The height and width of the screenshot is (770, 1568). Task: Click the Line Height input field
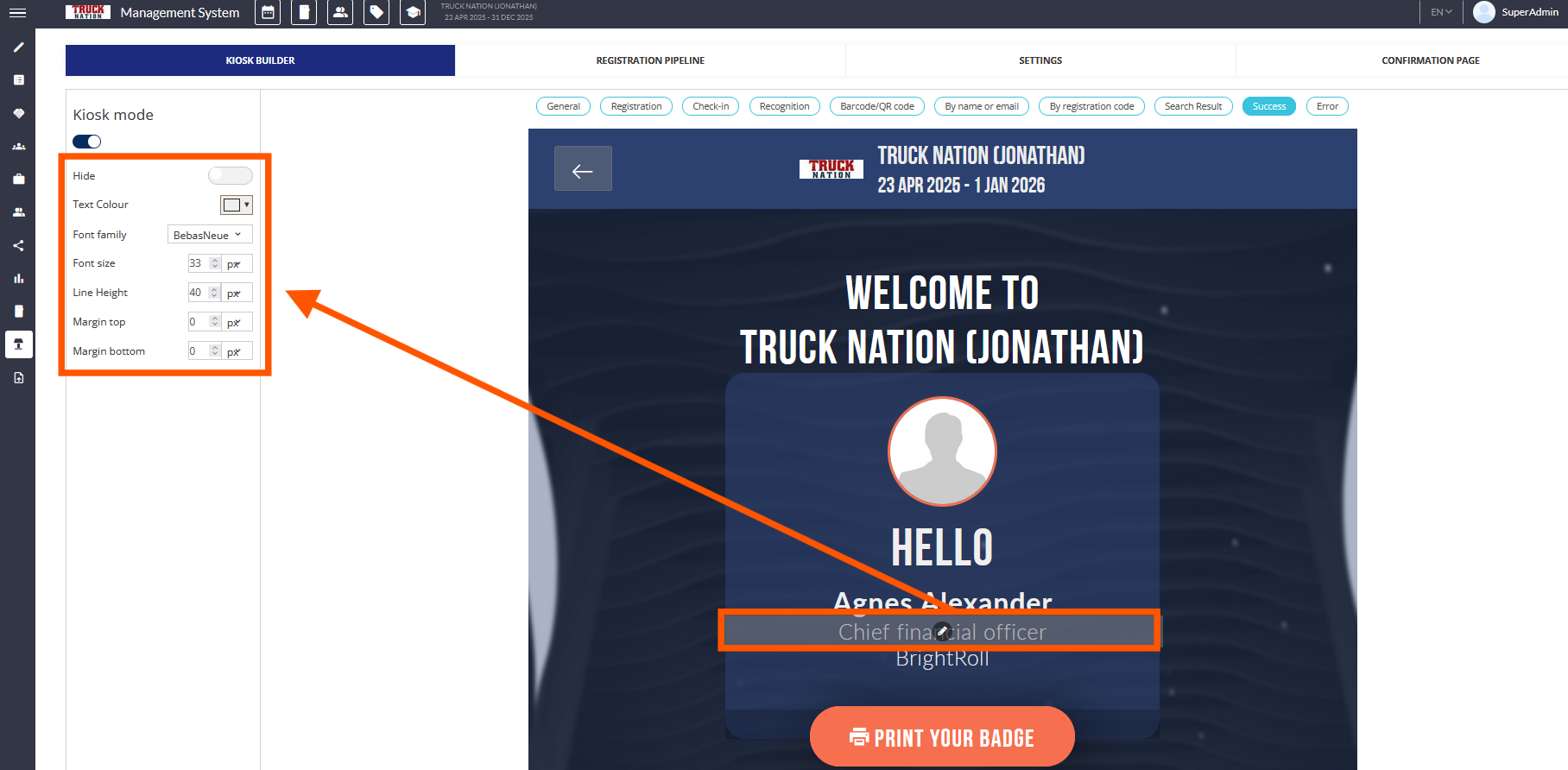tap(198, 293)
